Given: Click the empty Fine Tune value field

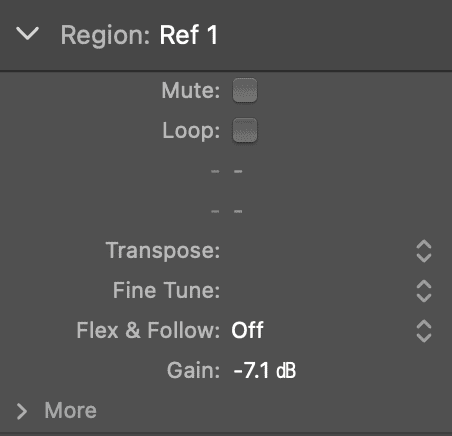Looking at the screenshot, I should coord(320,291).
